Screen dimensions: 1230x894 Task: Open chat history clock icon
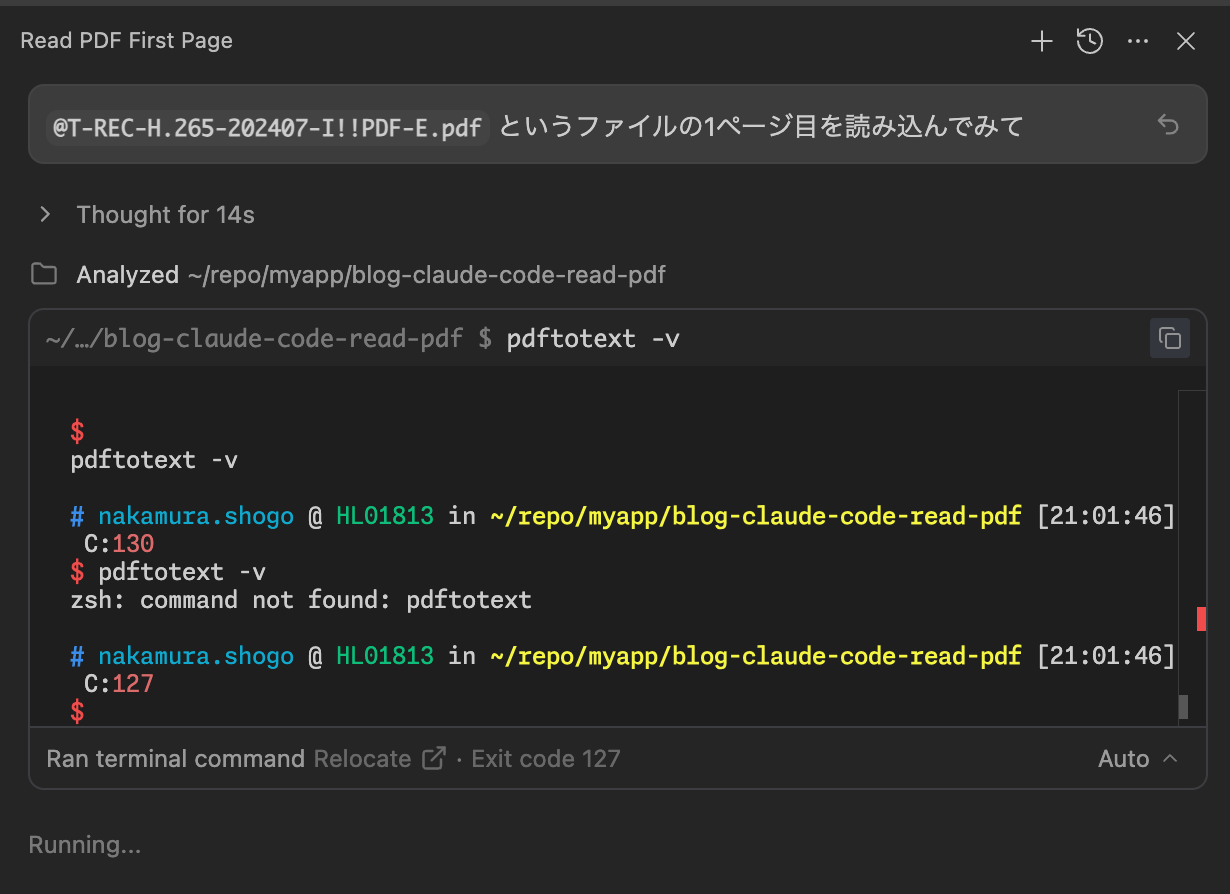pyautogui.click(x=1090, y=41)
